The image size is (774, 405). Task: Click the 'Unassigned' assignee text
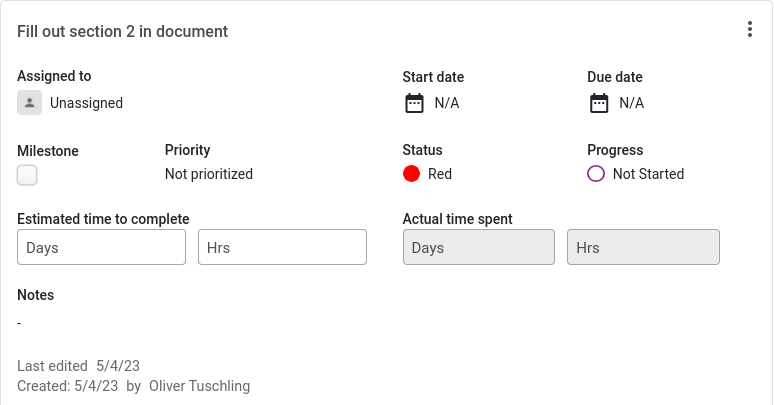pos(86,103)
